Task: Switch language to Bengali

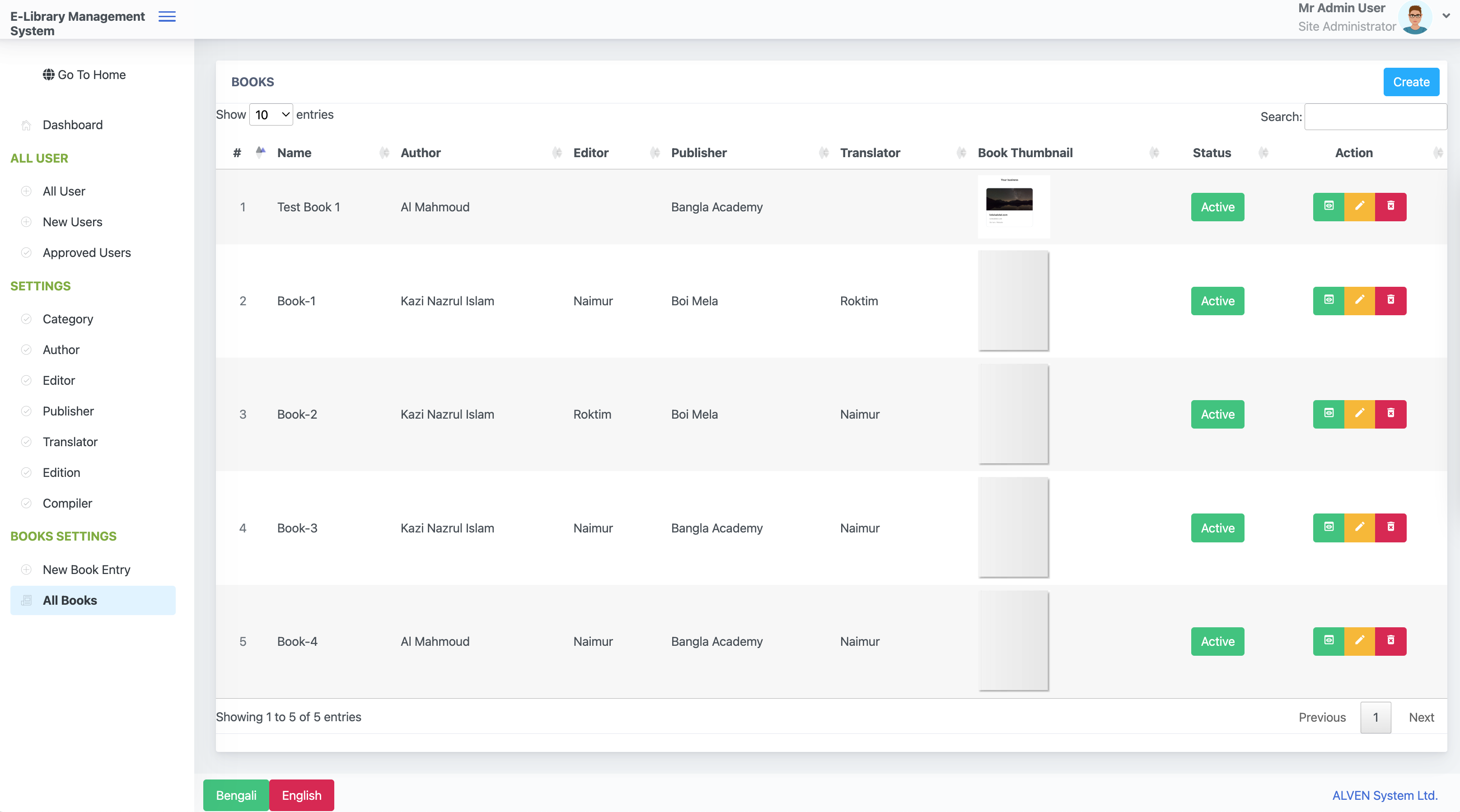Action: pos(236,796)
